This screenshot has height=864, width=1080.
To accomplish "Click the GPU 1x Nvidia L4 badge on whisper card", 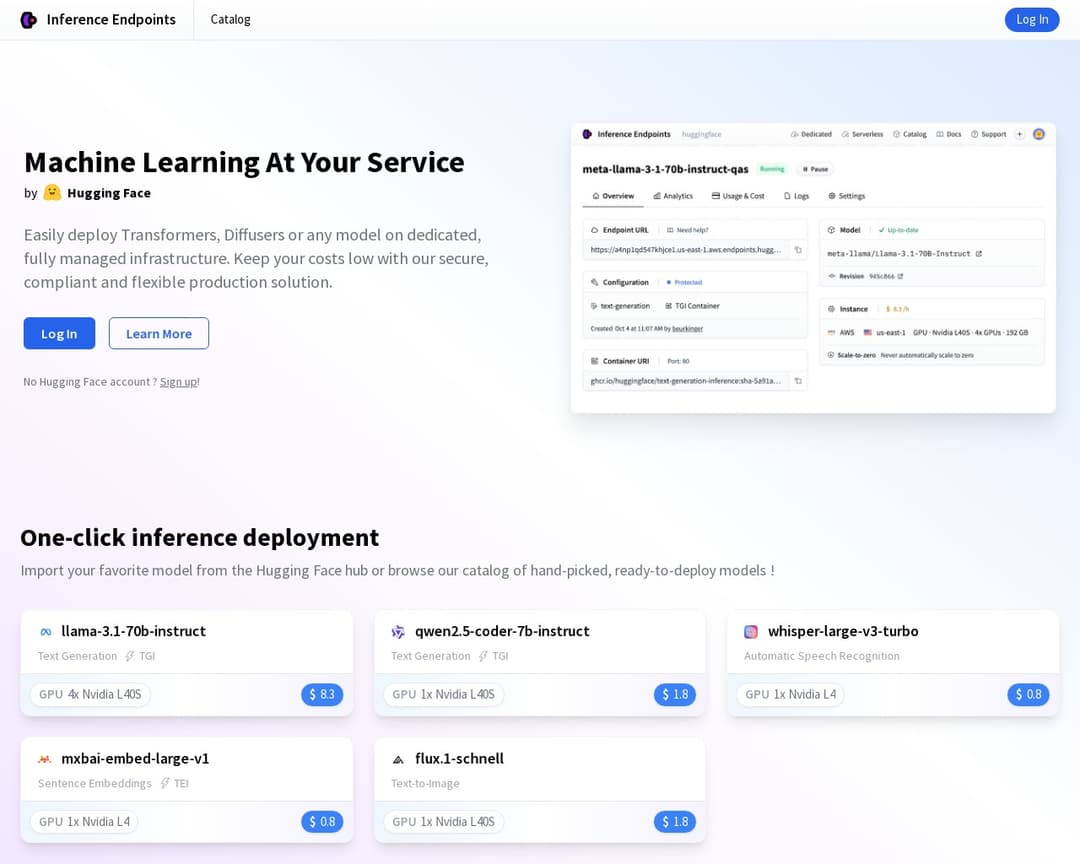I will pos(791,695).
